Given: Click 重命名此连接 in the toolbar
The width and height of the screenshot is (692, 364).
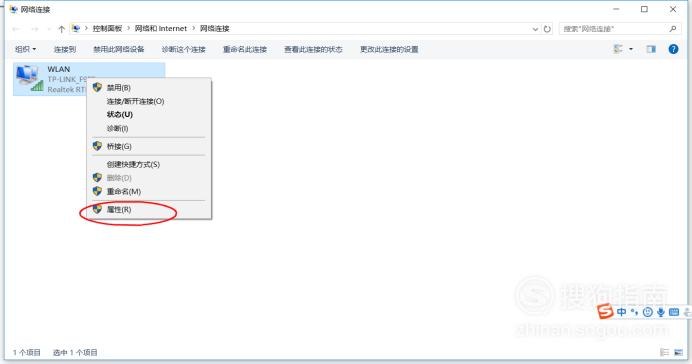Looking at the screenshot, I should coord(245,49).
